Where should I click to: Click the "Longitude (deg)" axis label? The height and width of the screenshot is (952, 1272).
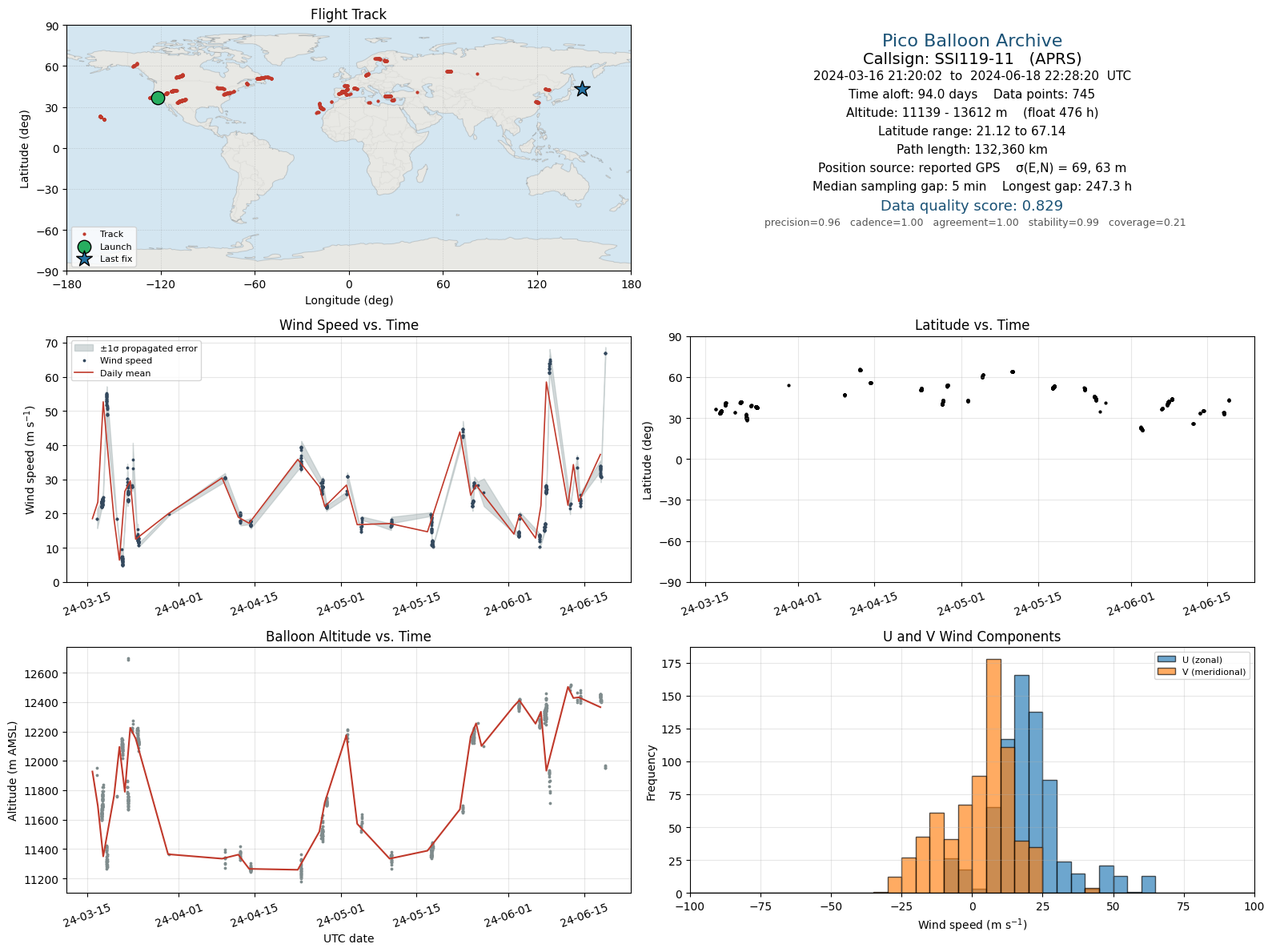349,300
